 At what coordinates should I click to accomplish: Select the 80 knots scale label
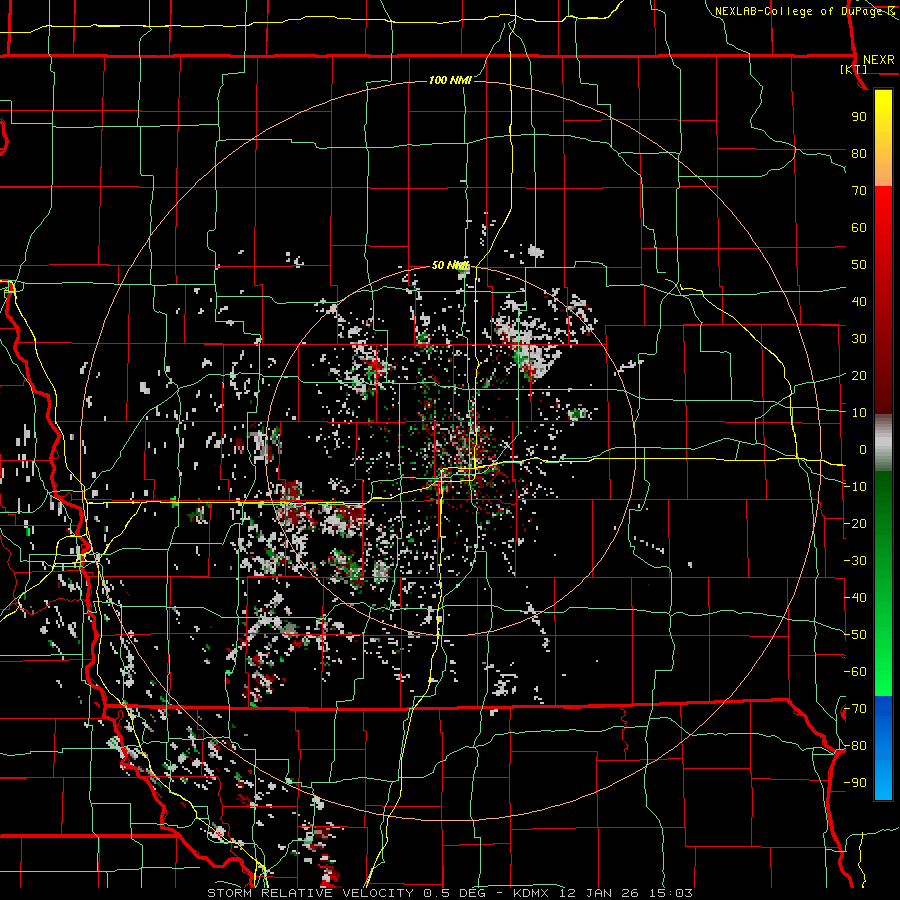pos(859,154)
